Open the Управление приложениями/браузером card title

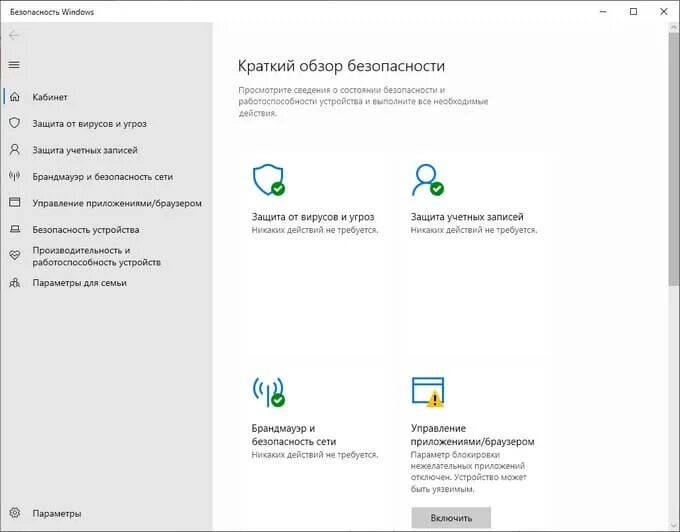tap(473, 434)
